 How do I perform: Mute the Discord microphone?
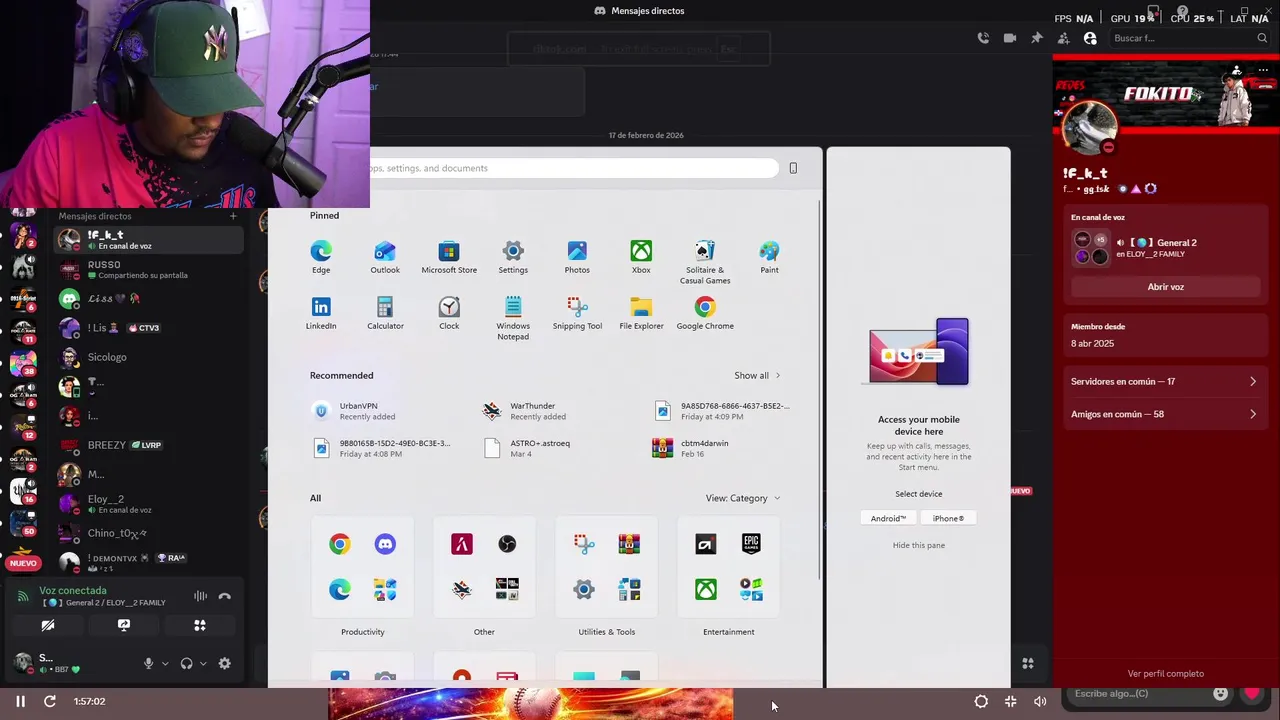(148, 663)
